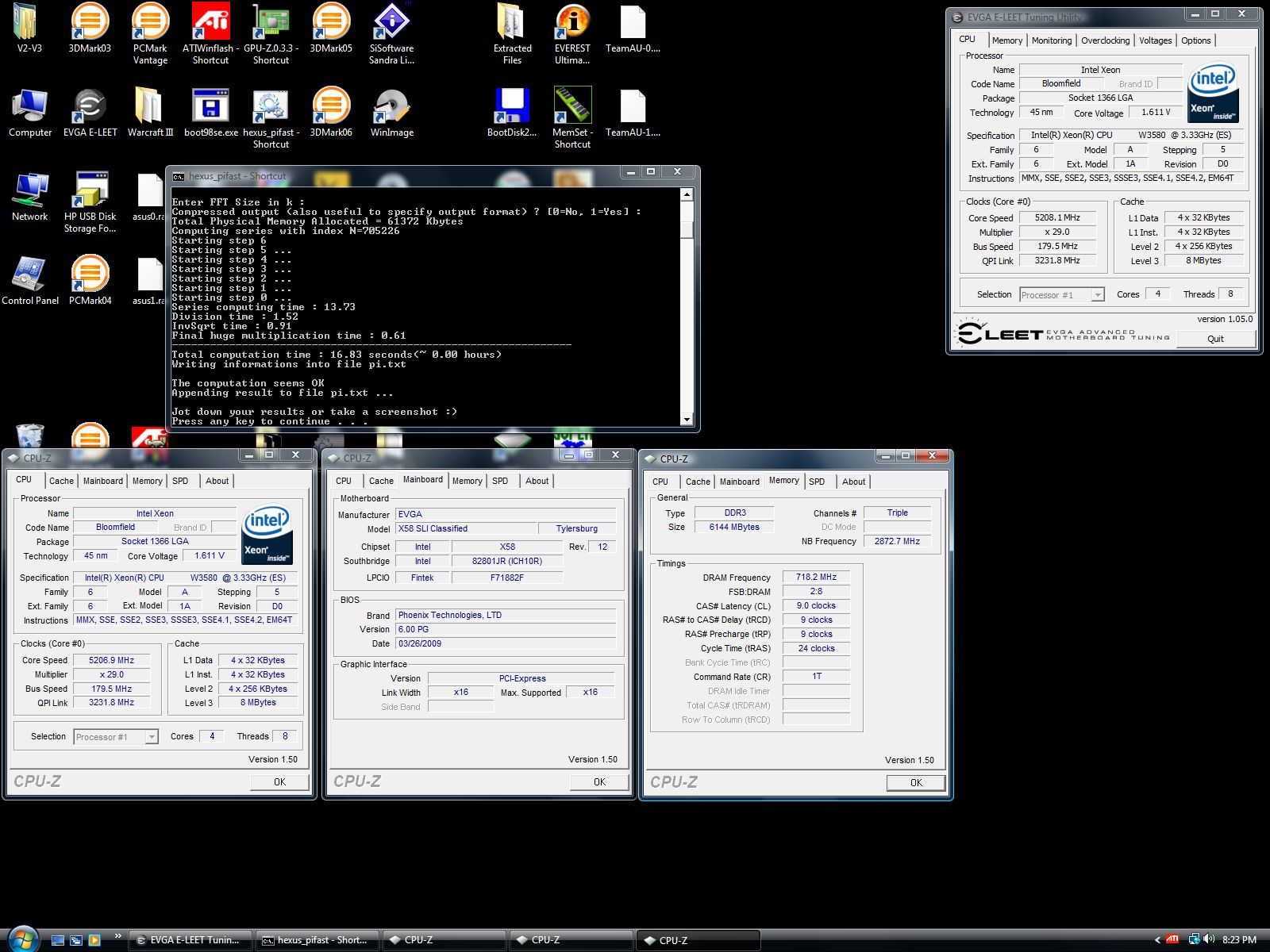Click the console vertical scrollbar up arrow

[x=687, y=194]
